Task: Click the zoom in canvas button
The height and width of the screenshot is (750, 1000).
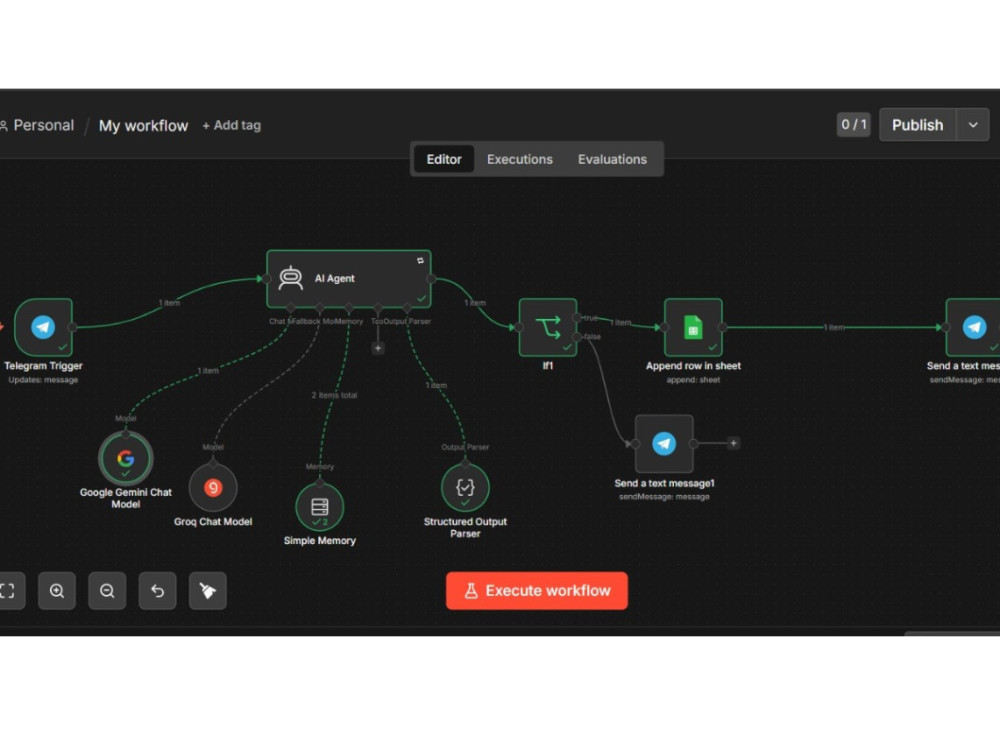Action: (x=57, y=591)
